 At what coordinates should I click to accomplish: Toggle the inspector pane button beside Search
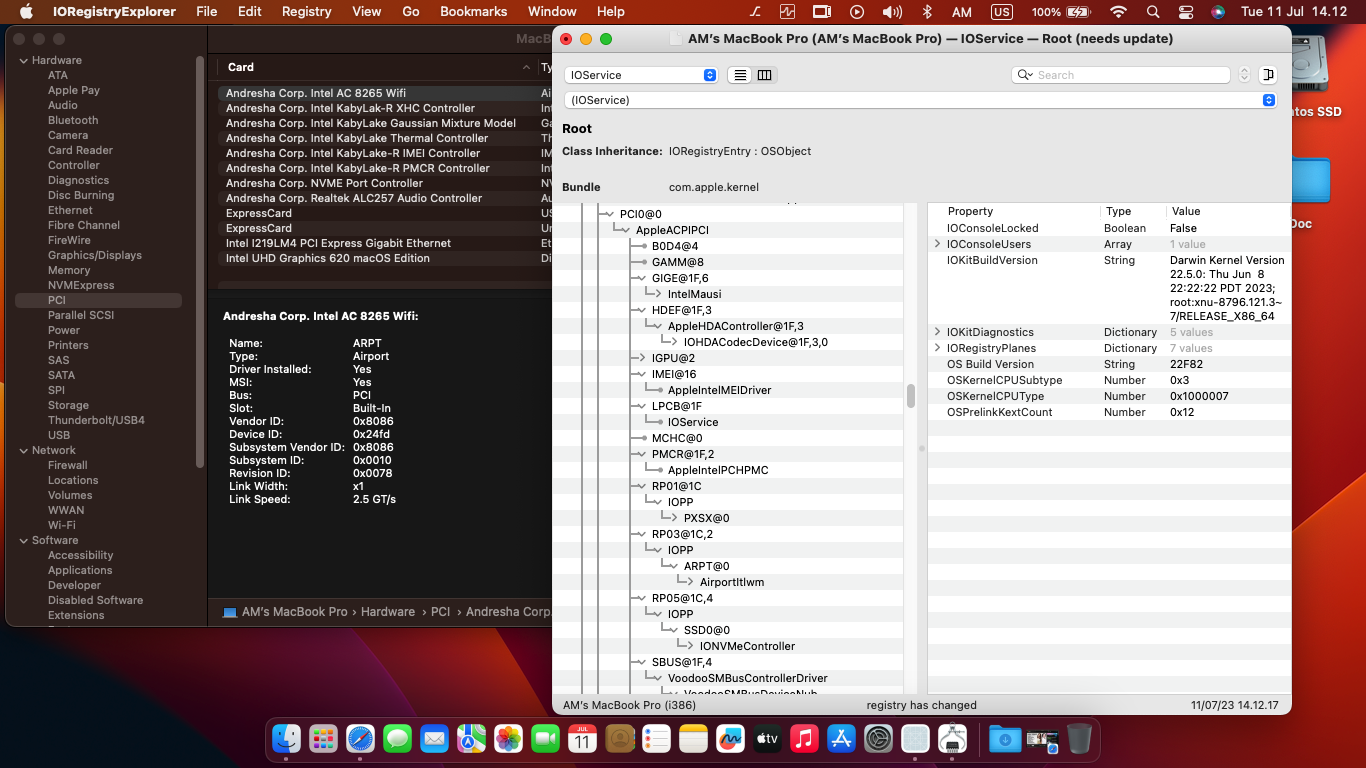(1268, 75)
